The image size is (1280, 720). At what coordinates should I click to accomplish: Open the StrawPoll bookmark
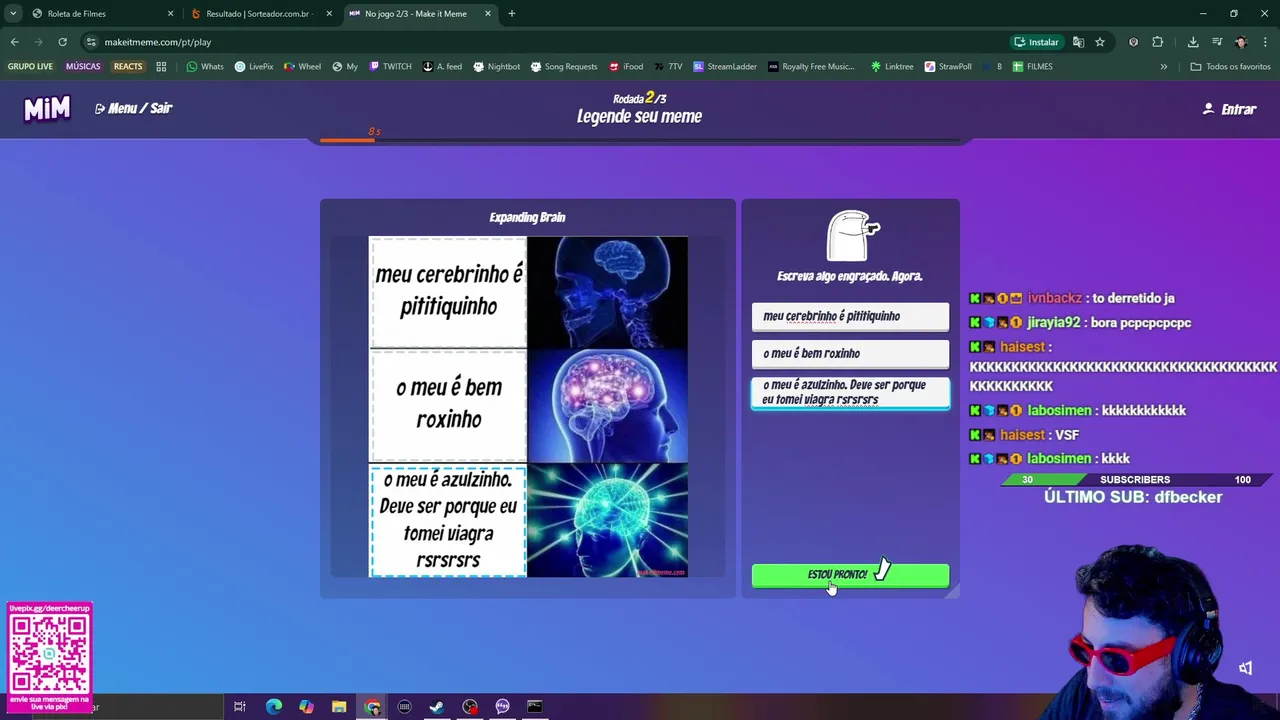(x=948, y=67)
